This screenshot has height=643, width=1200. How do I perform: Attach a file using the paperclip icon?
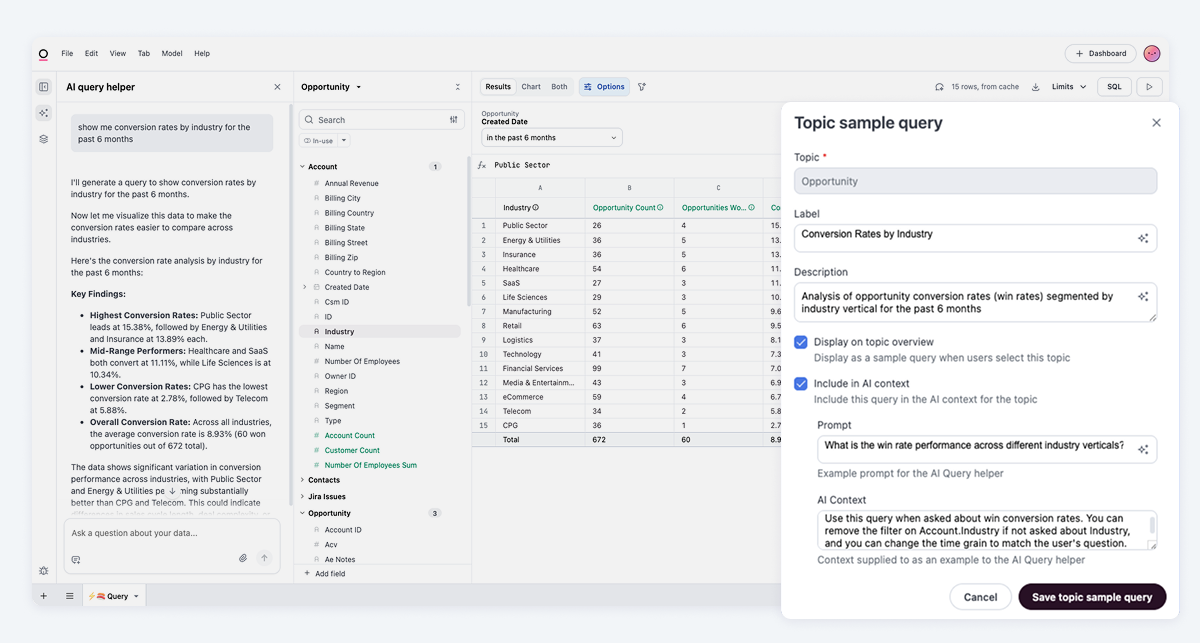[x=242, y=557]
